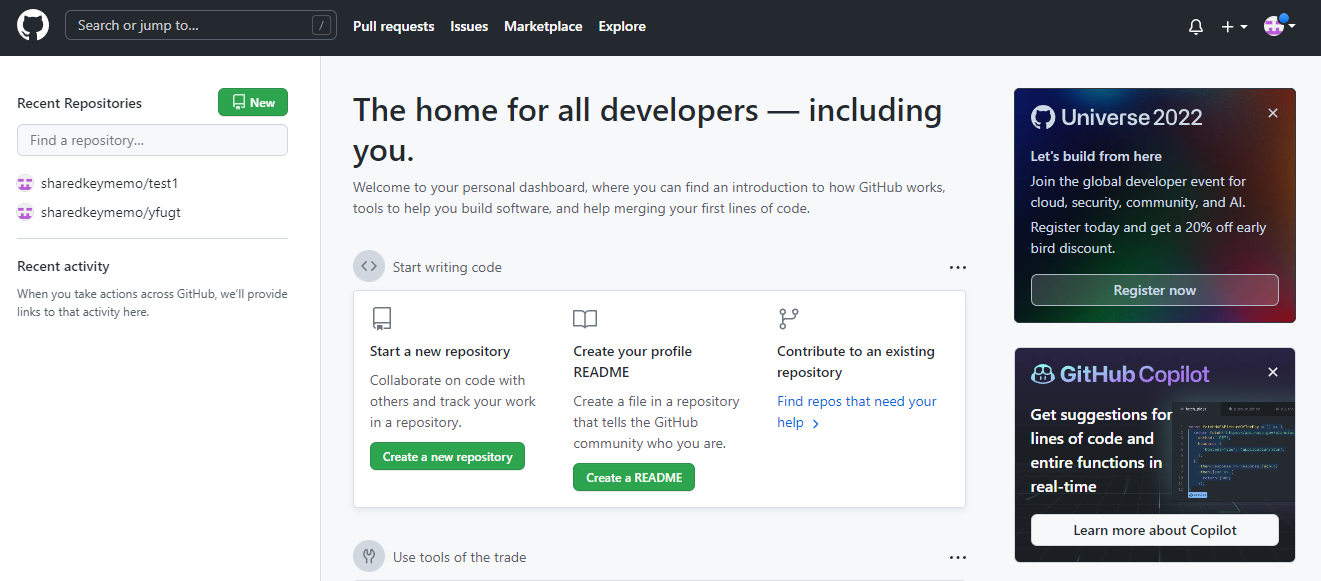1321x581 pixels.
Task: Open the Issues page
Action: coord(469,26)
